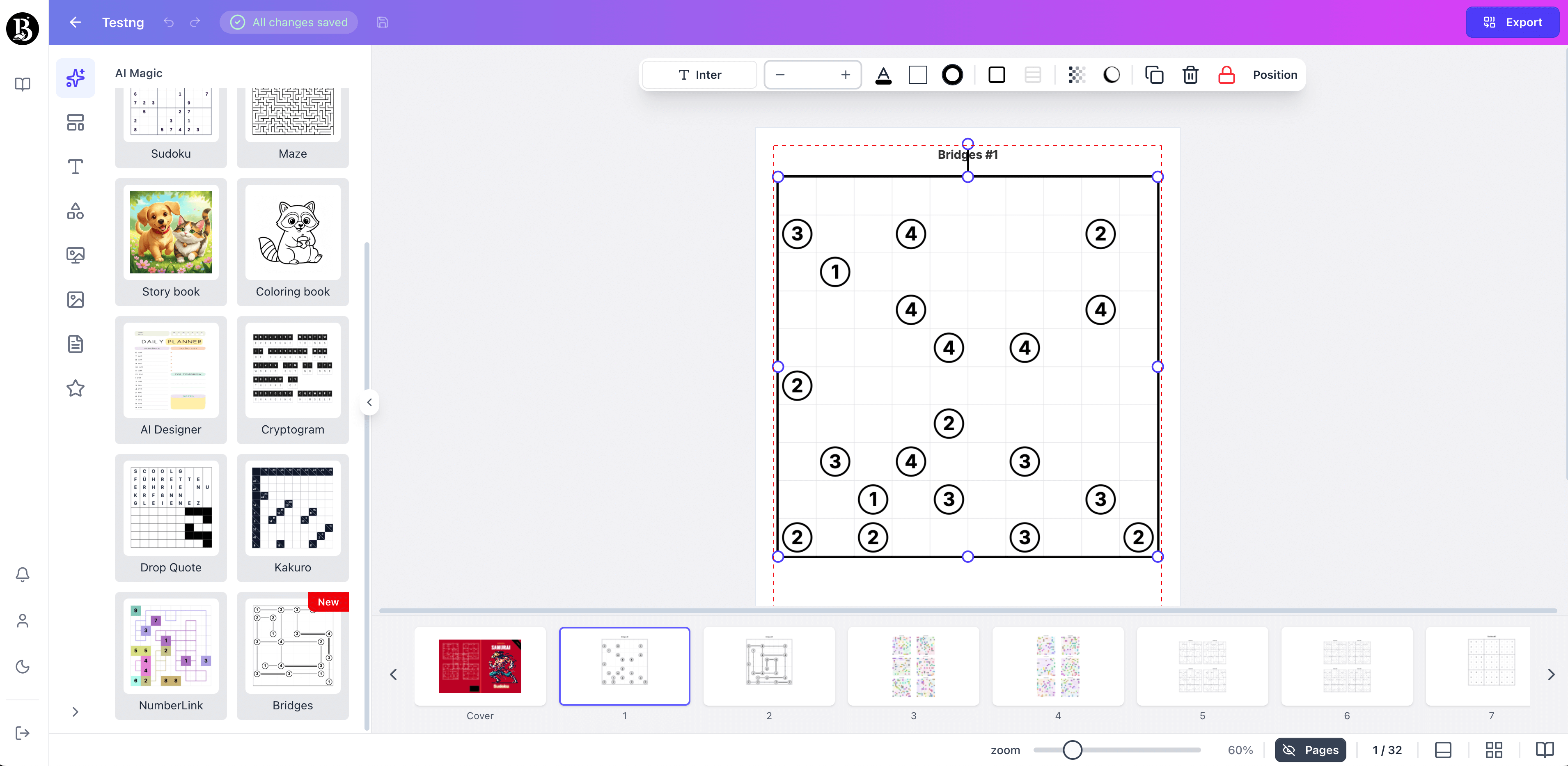Expand the sidebar with bottom arrow chevron
1568x766 pixels.
point(76,711)
